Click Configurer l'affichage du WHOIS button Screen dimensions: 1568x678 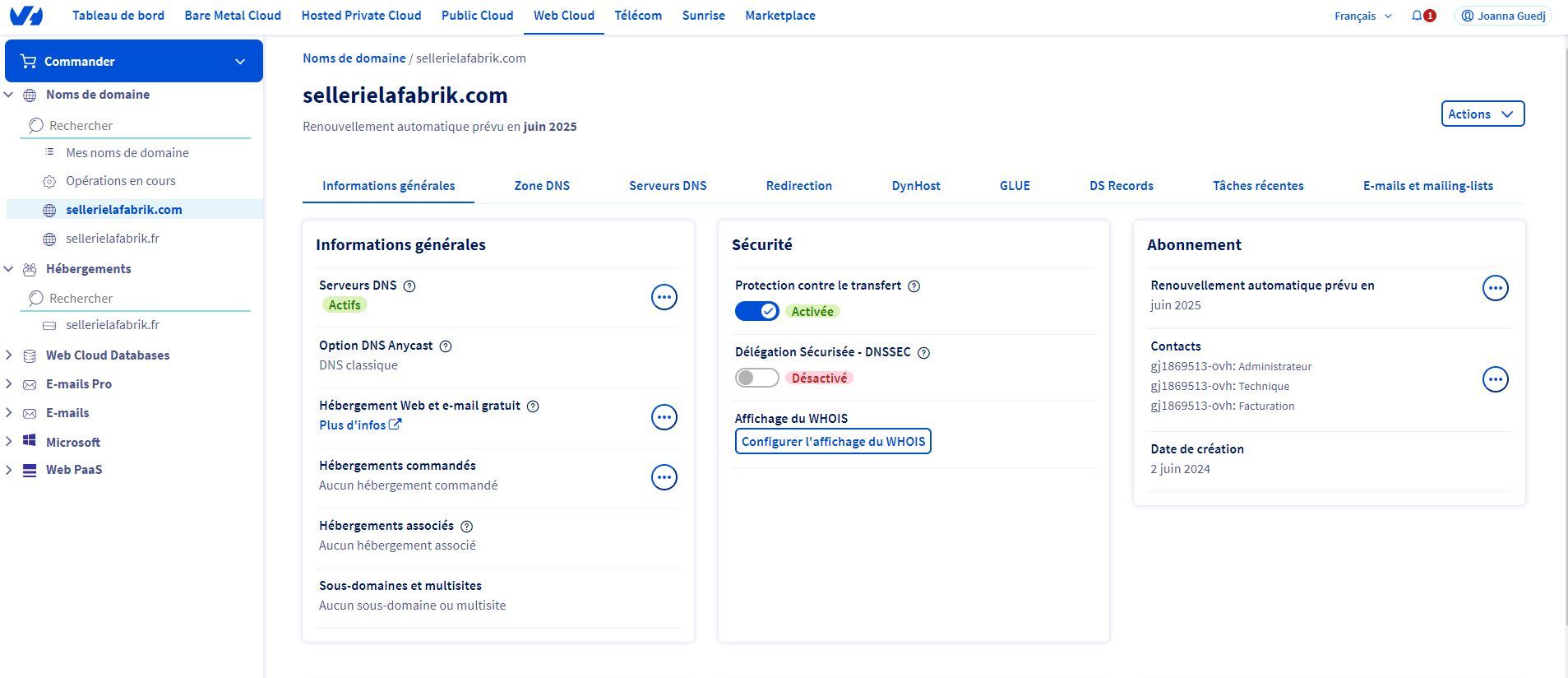coord(832,442)
